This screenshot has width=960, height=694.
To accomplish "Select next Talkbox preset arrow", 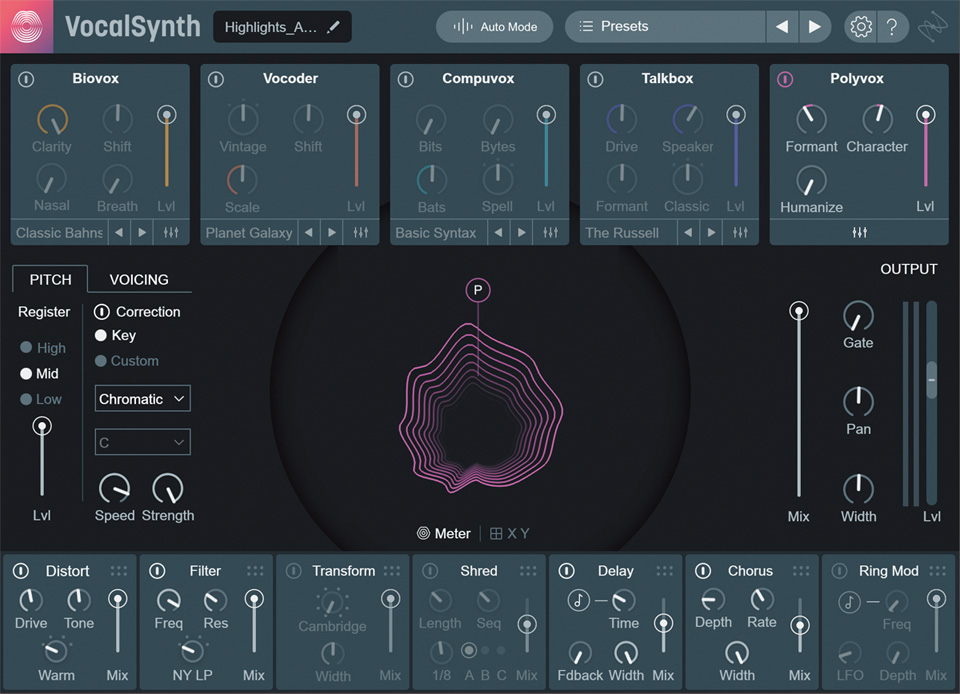I will (x=711, y=233).
